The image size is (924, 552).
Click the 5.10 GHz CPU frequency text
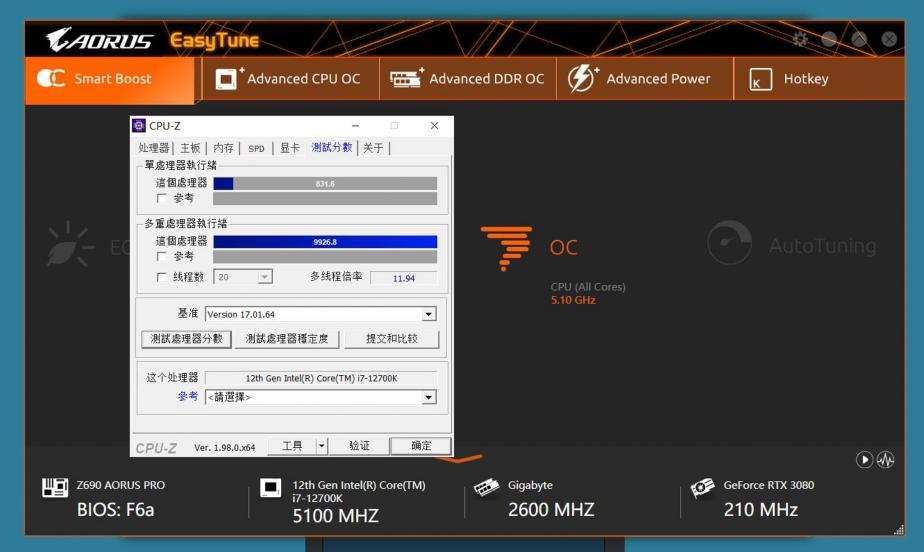573,300
